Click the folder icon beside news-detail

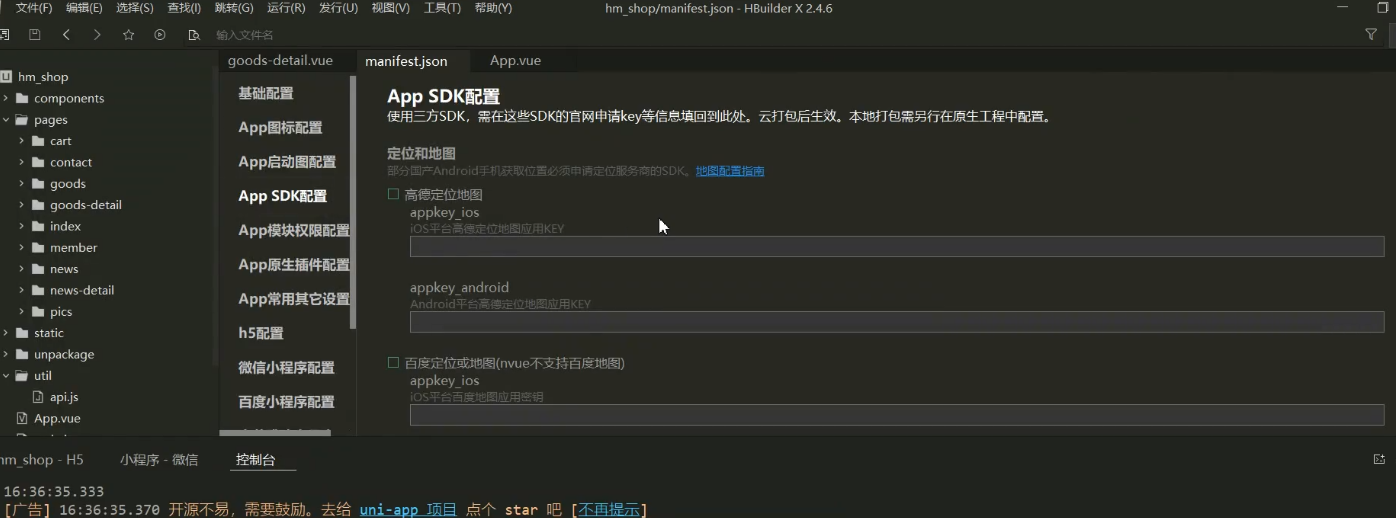(x=38, y=290)
